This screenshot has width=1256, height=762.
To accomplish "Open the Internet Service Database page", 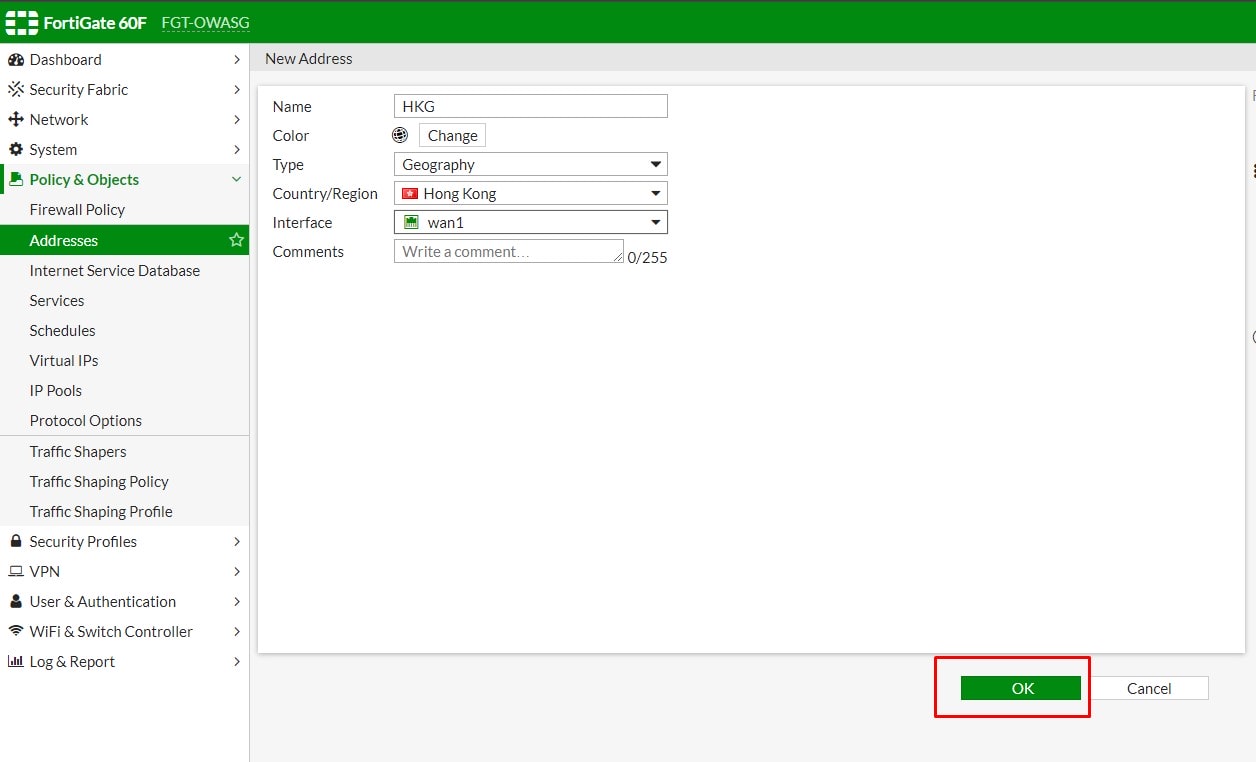I will click(x=114, y=270).
